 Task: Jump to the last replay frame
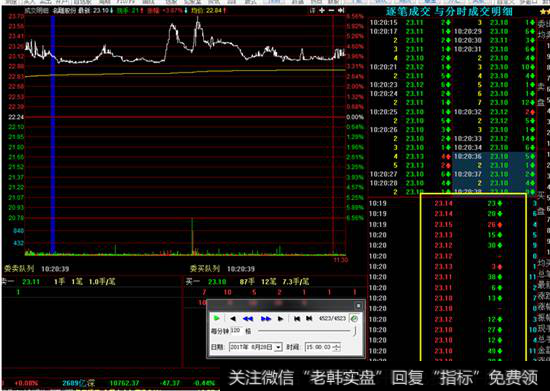click(x=309, y=318)
